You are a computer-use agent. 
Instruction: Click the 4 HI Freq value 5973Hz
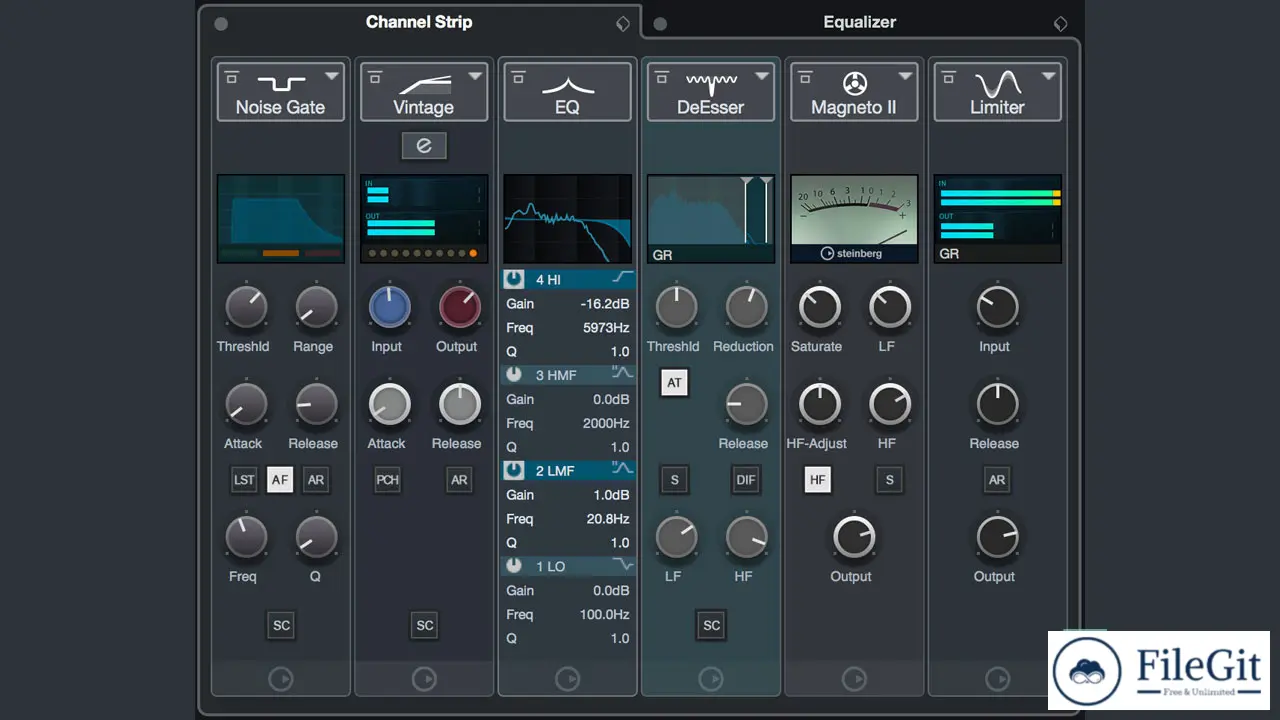pyautogui.click(x=606, y=328)
